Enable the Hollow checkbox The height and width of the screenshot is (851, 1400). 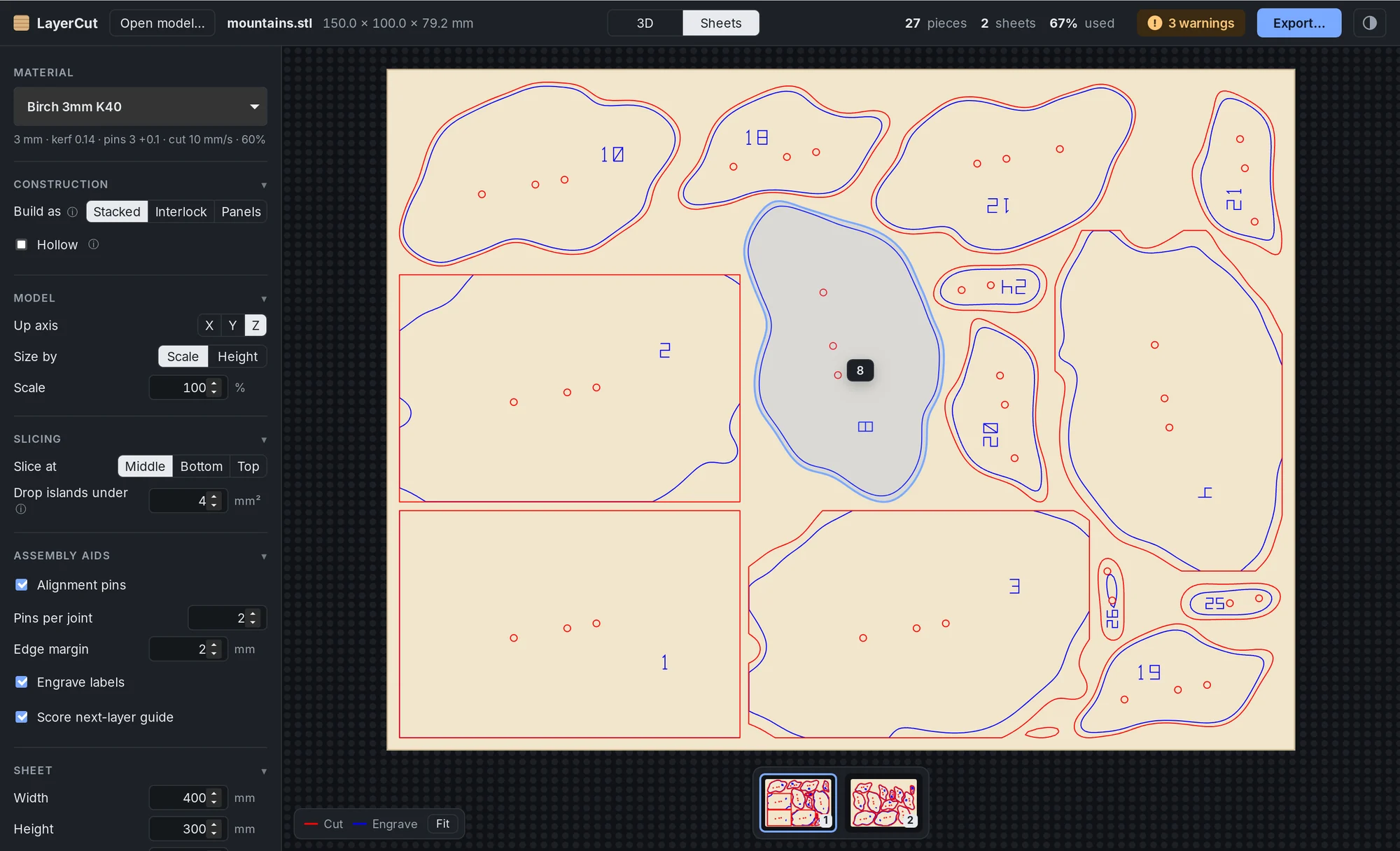pyautogui.click(x=22, y=244)
